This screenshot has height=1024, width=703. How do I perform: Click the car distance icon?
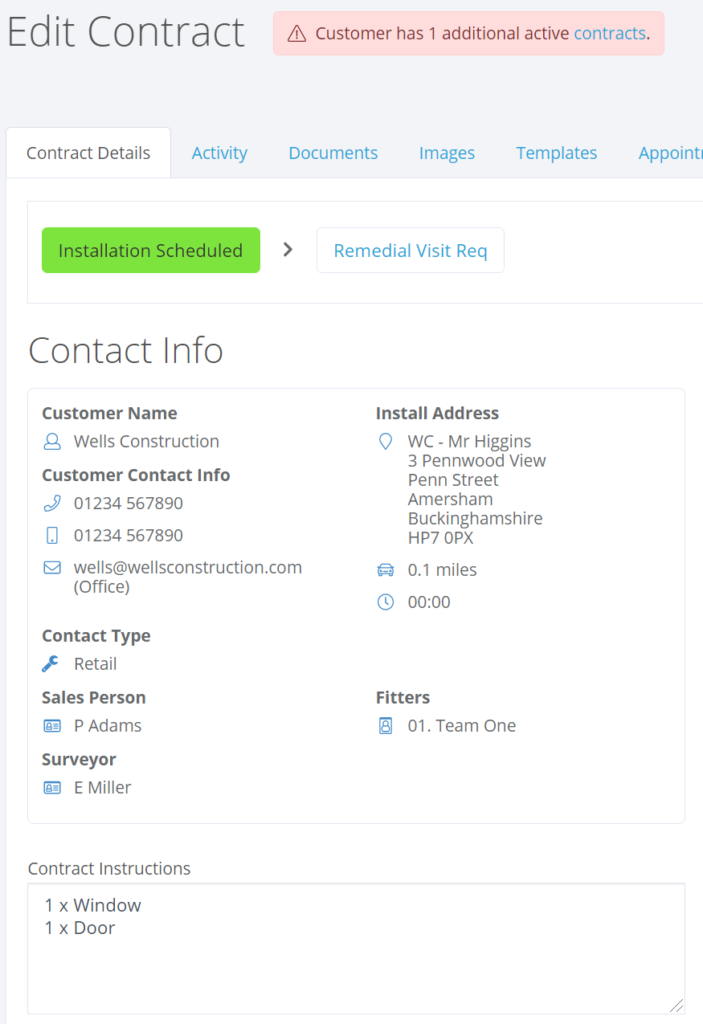(x=385, y=570)
